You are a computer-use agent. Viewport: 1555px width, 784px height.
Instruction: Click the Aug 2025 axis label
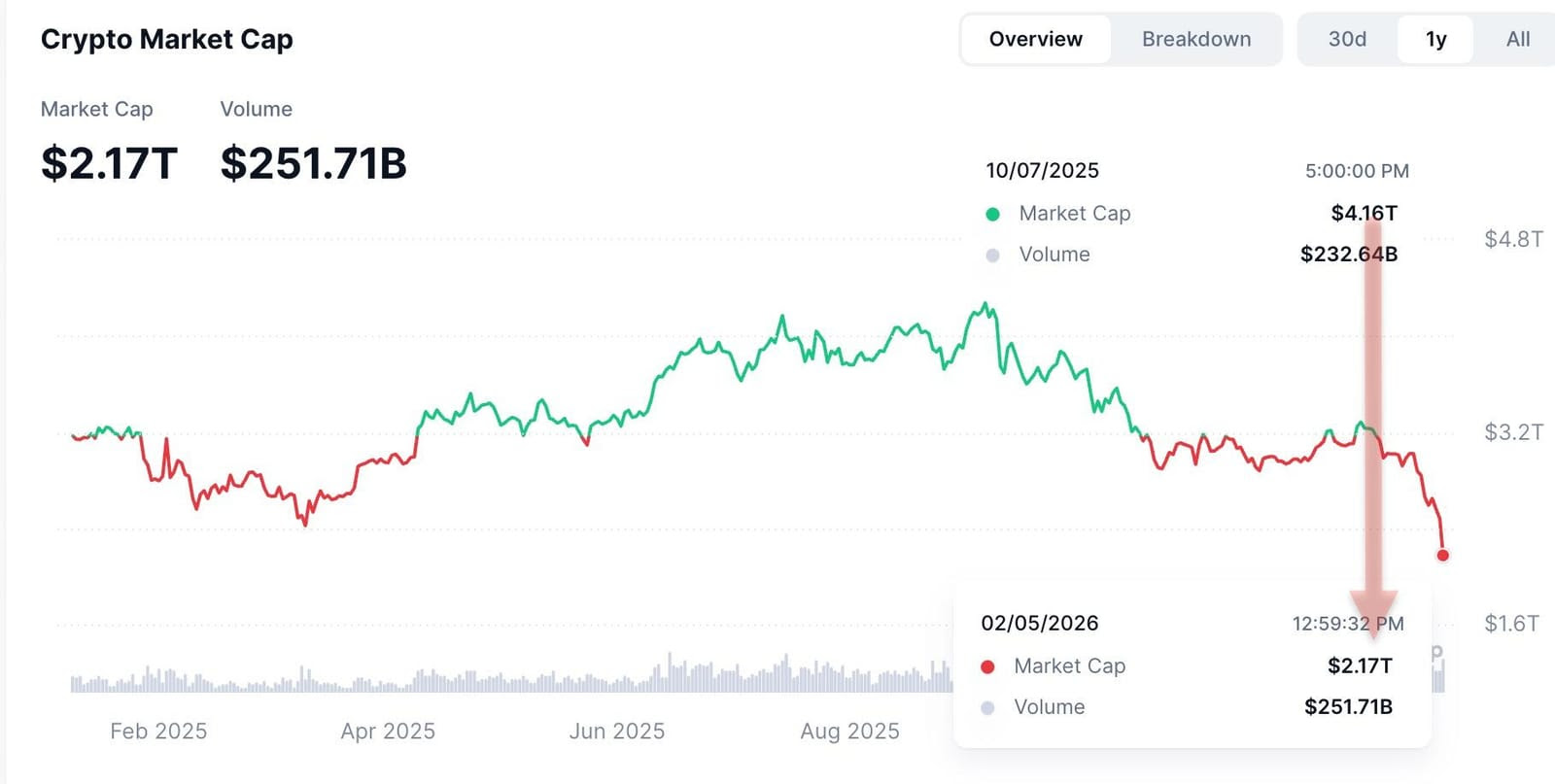849,731
